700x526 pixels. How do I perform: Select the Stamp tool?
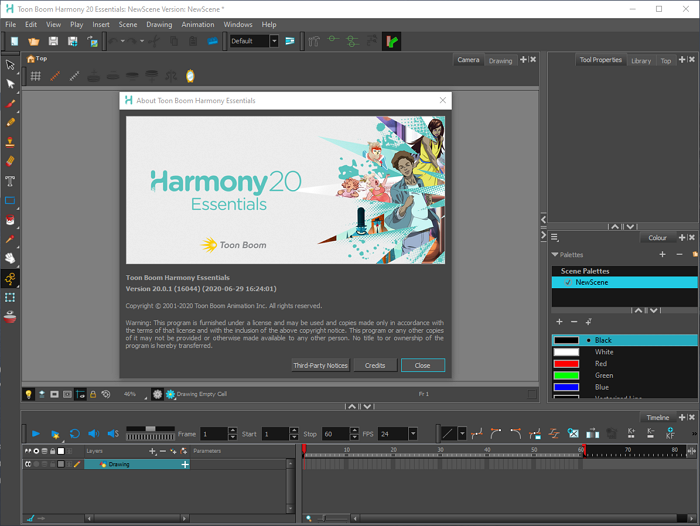tap(10, 142)
